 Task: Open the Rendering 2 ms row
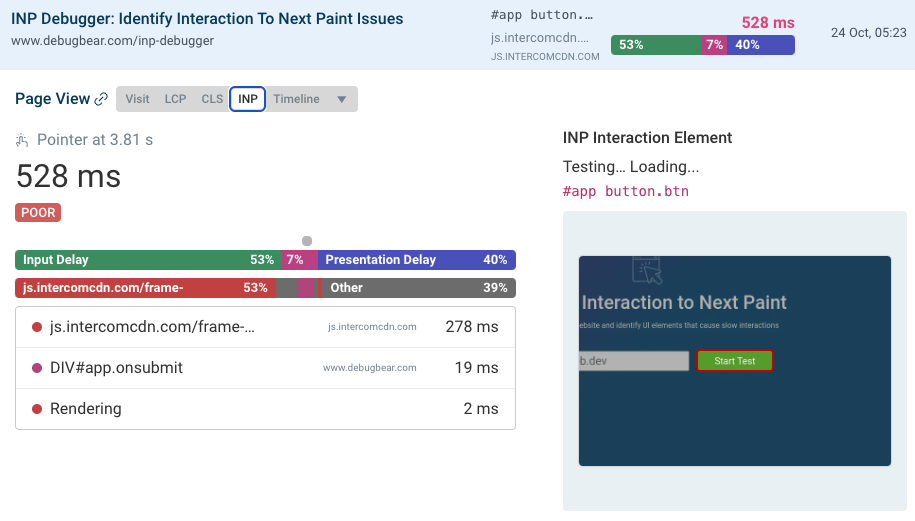(266, 409)
